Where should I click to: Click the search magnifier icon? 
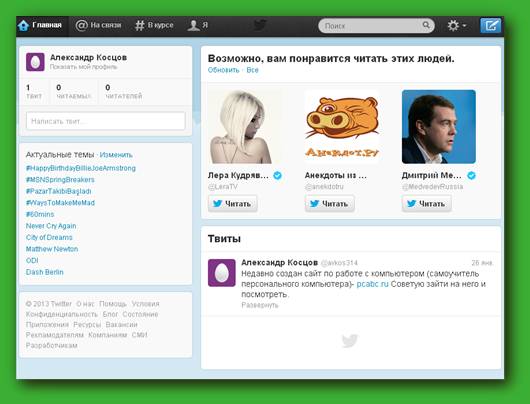click(x=426, y=25)
